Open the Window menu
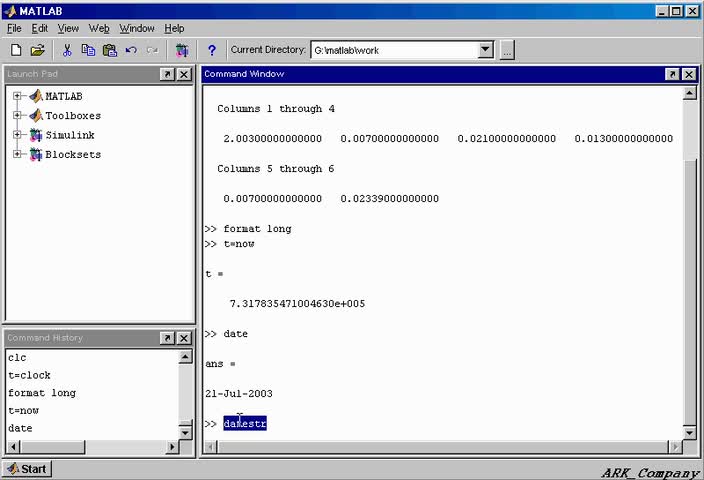This screenshot has width=704, height=480. click(x=136, y=28)
